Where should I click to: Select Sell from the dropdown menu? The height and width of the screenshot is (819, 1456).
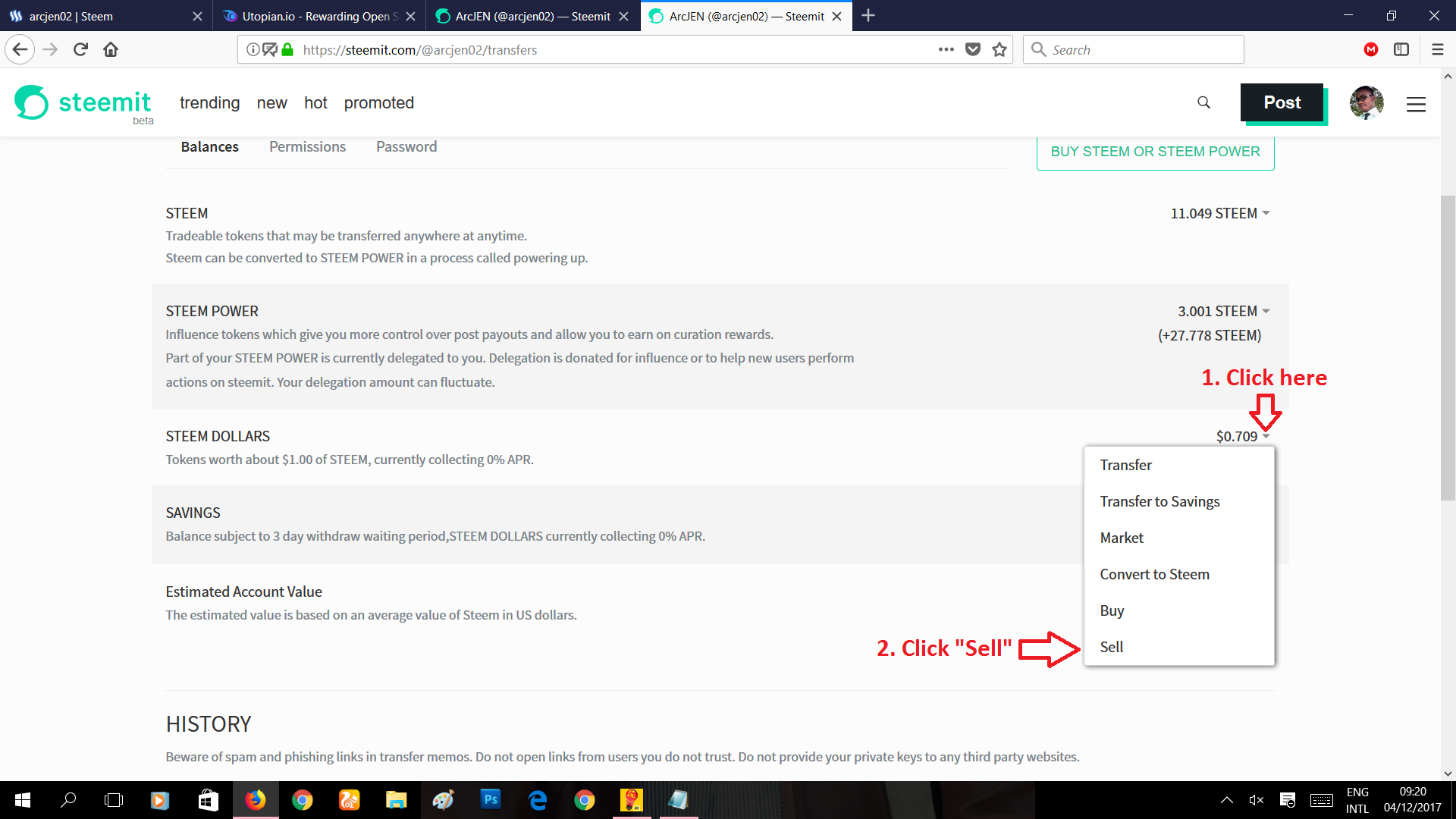click(1112, 647)
